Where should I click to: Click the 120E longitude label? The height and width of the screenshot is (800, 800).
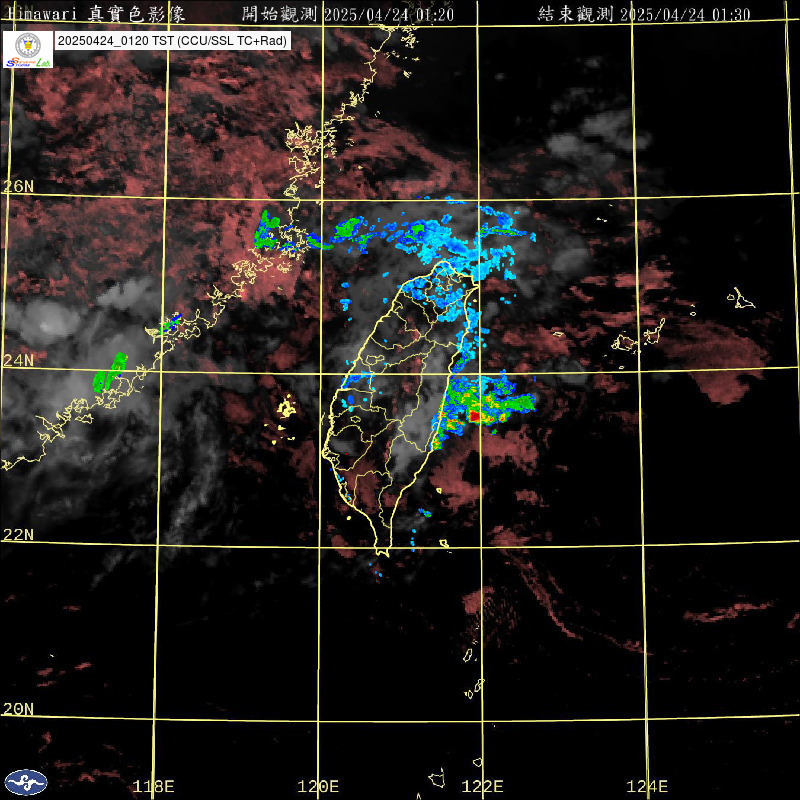(318, 786)
